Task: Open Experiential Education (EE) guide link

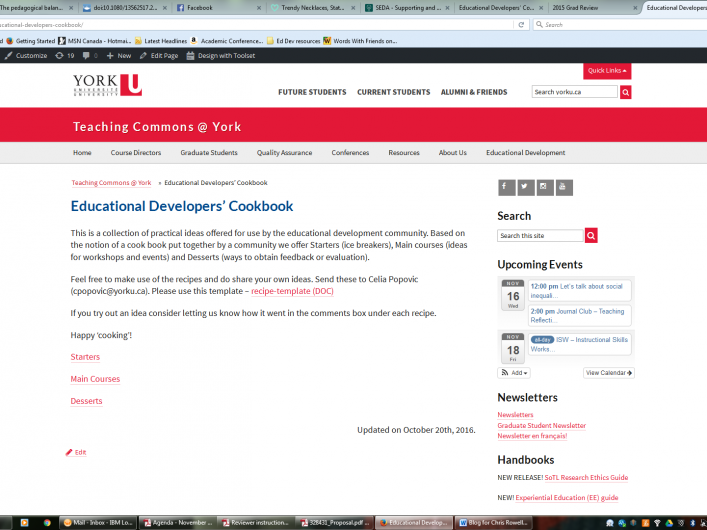Action: coord(567,498)
